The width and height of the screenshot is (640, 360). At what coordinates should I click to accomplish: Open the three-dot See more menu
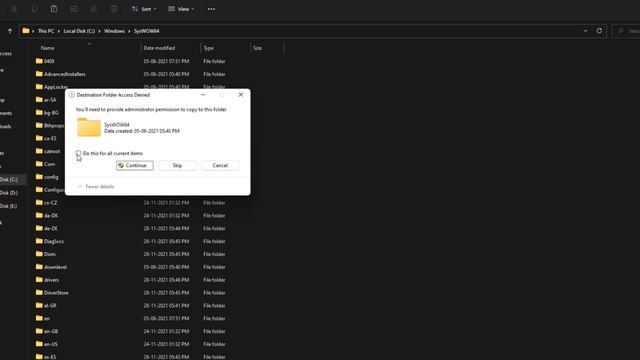[x=211, y=9]
